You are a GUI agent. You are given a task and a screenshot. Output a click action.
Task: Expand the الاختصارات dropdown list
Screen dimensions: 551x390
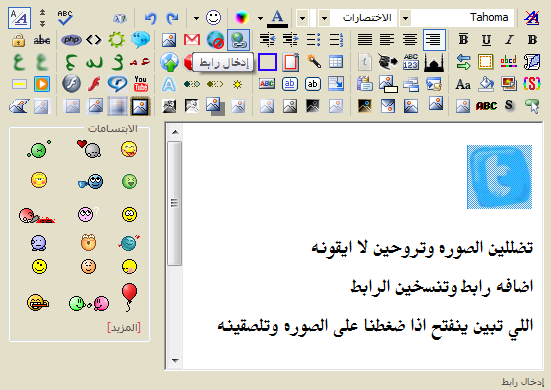(x=325, y=18)
